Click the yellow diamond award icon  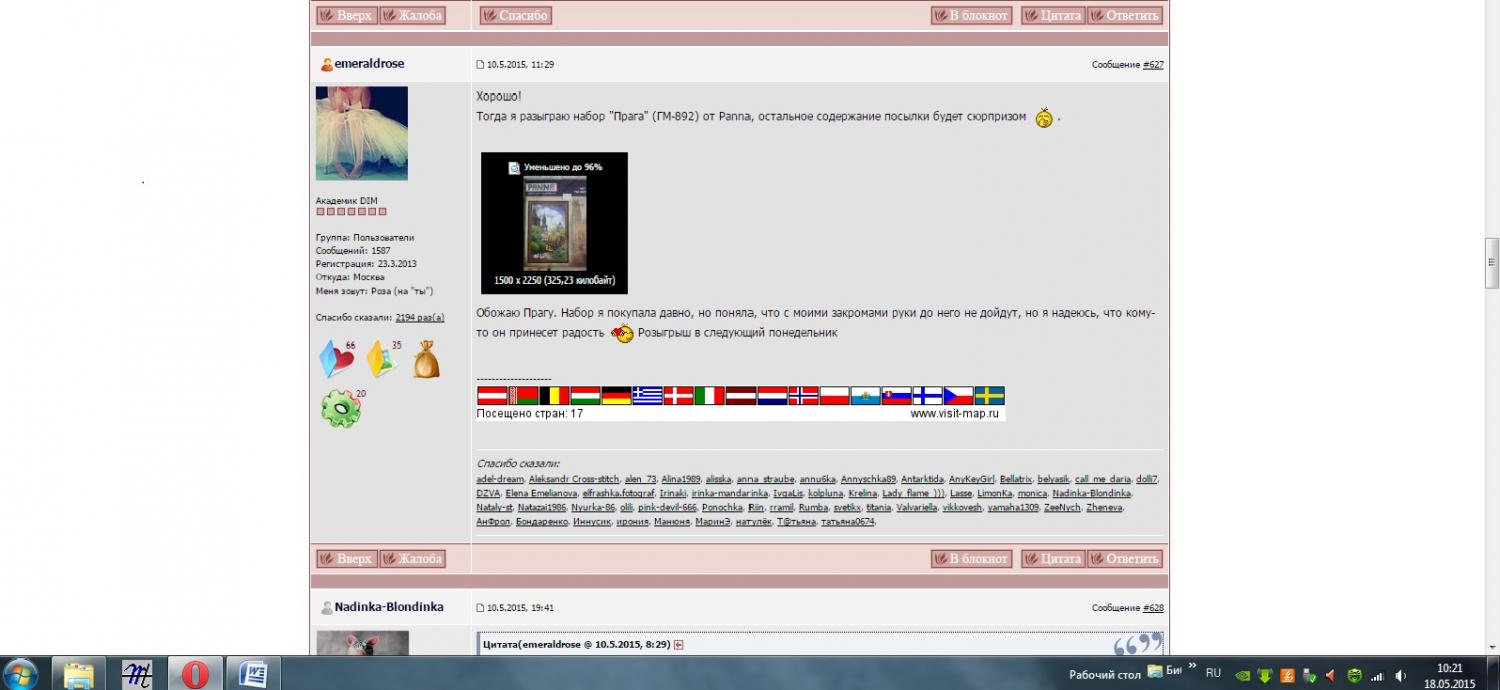click(x=381, y=360)
